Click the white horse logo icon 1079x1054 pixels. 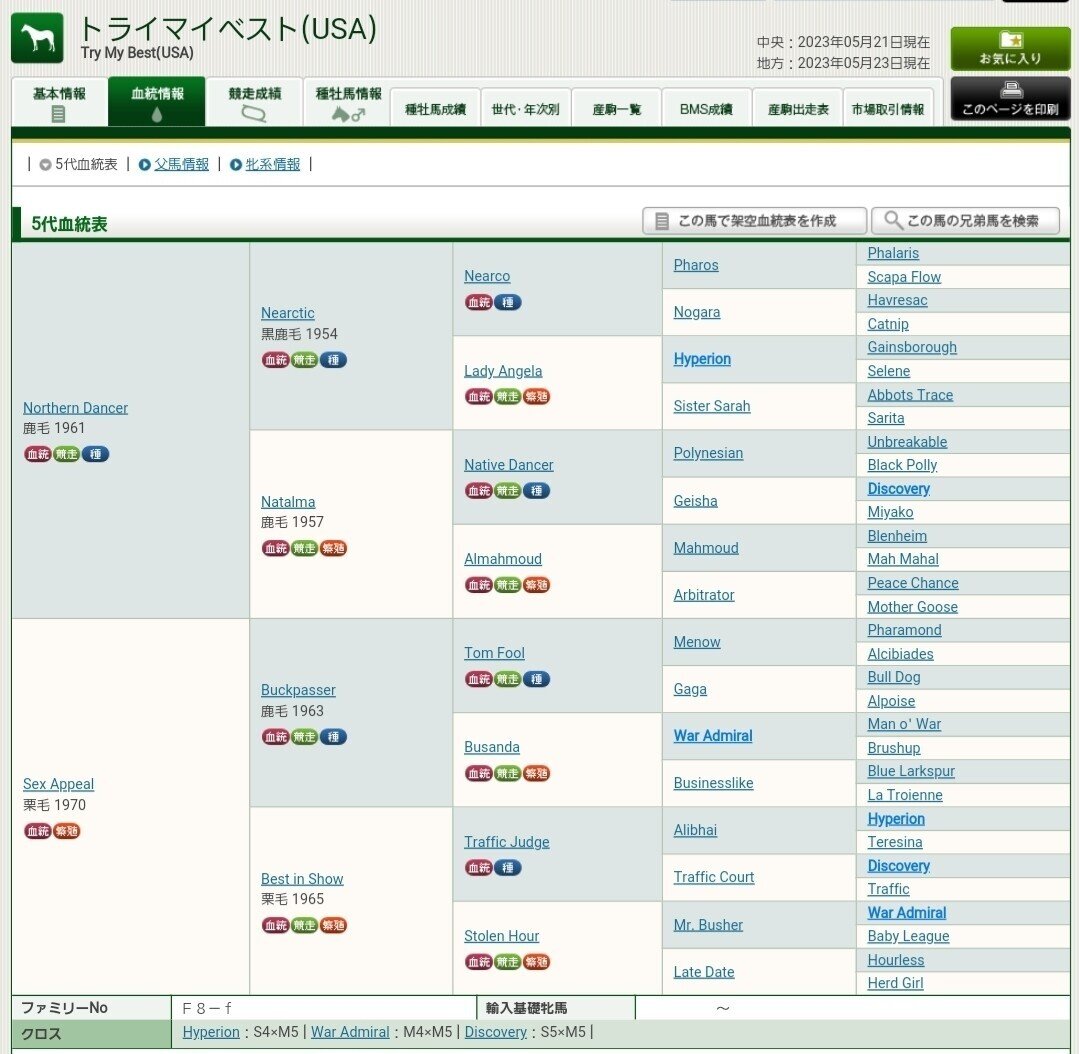(37, 38)
